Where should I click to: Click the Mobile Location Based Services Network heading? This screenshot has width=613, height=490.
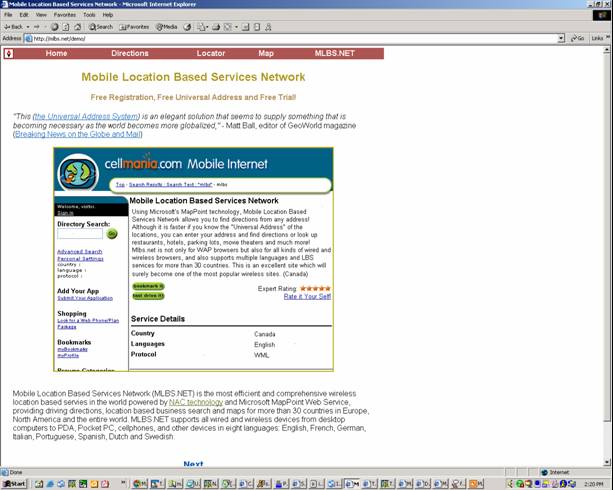pos(193,77)
